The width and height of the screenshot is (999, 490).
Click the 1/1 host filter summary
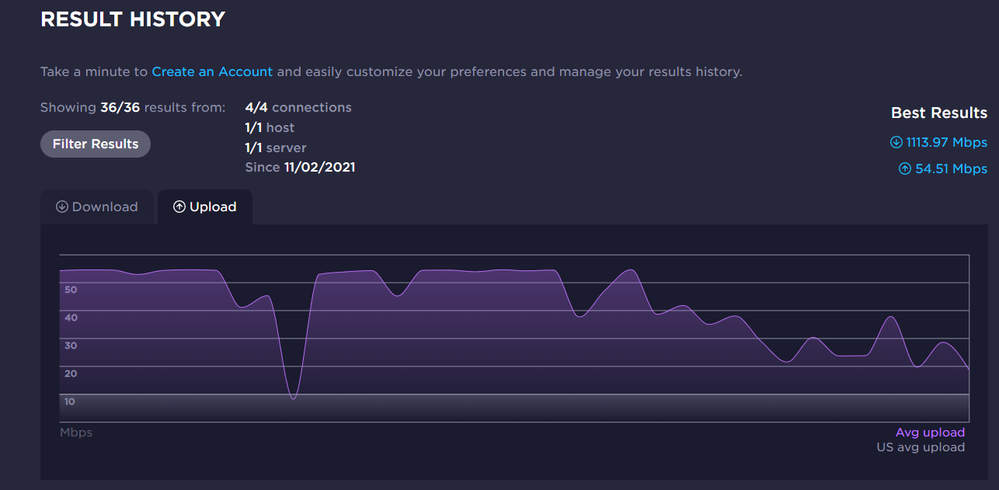269,128
